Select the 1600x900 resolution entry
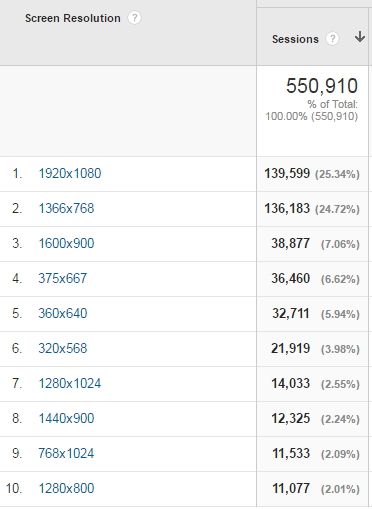This screenshot has width=372, height=509. click(x=66, y=243)
